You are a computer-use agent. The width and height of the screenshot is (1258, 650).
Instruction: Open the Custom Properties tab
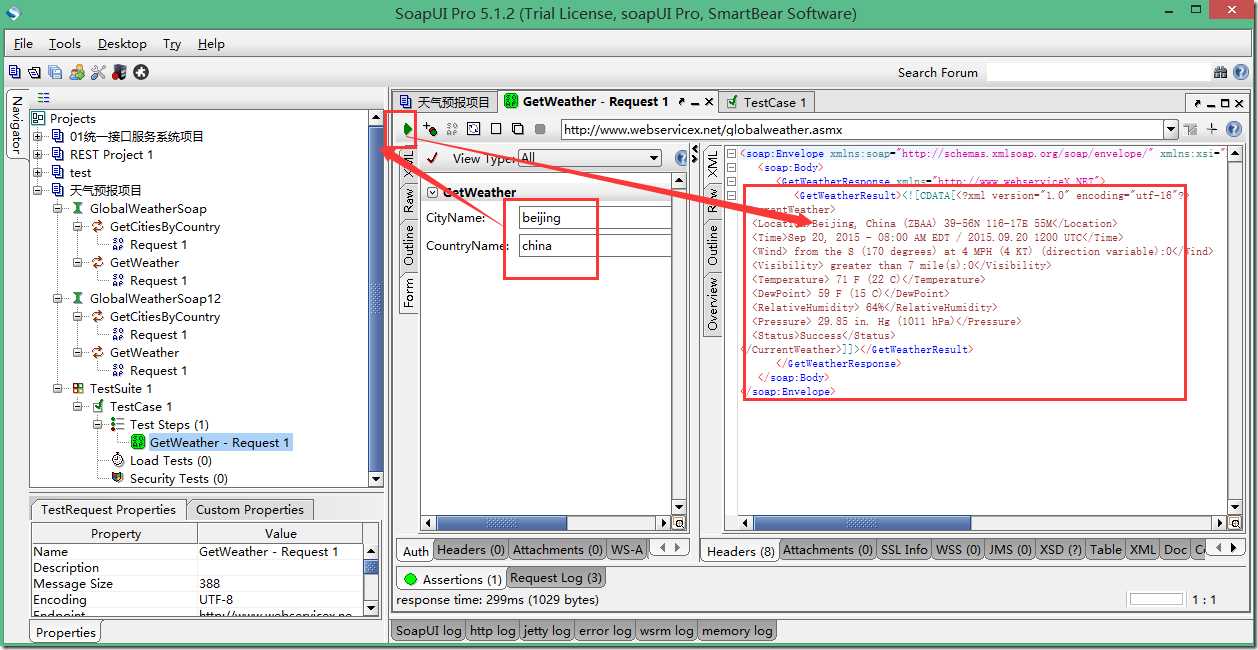pos(250,509)
